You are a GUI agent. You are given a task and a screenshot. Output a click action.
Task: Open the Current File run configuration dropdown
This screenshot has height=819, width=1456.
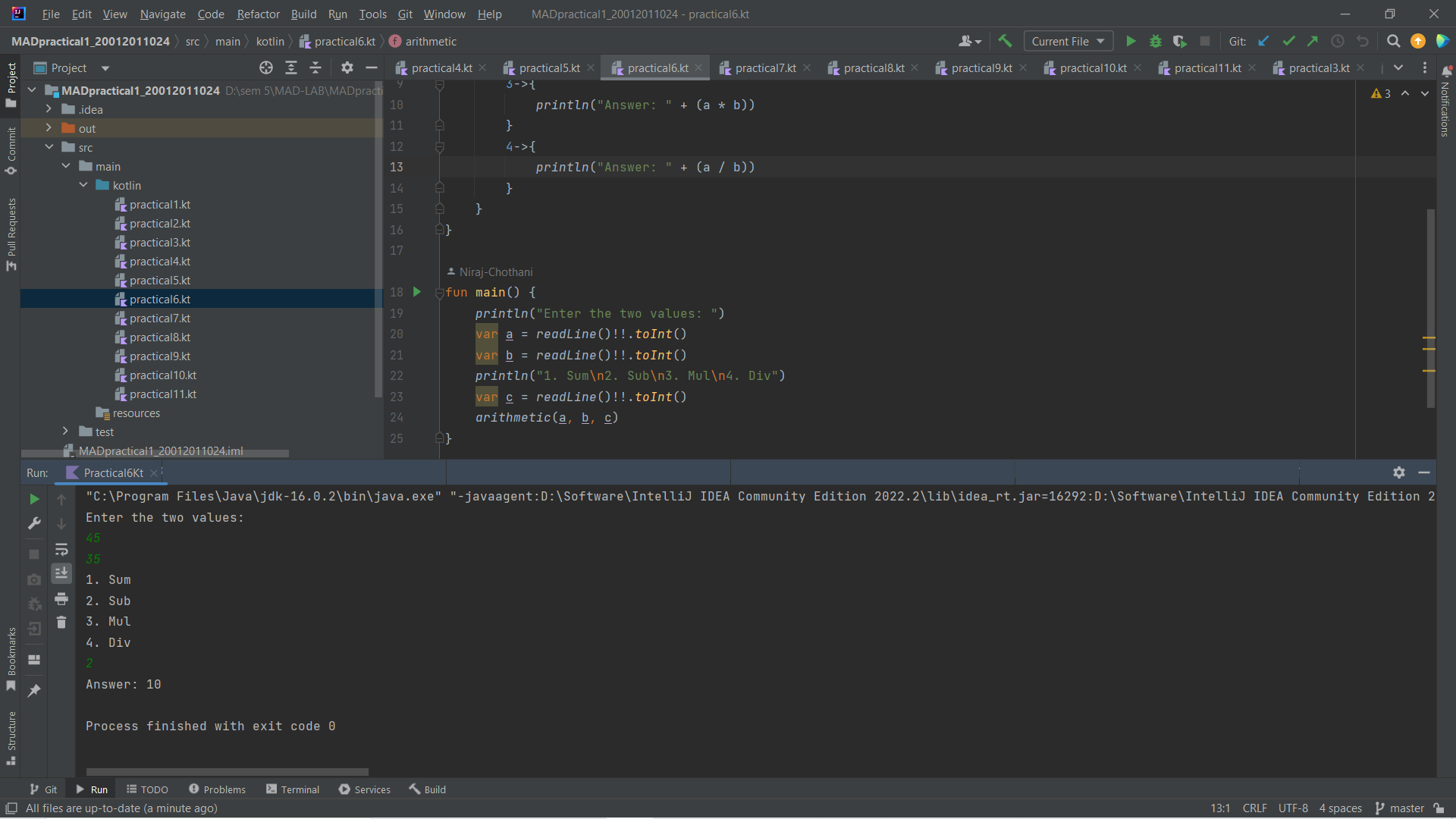(x=1068, y=41)
